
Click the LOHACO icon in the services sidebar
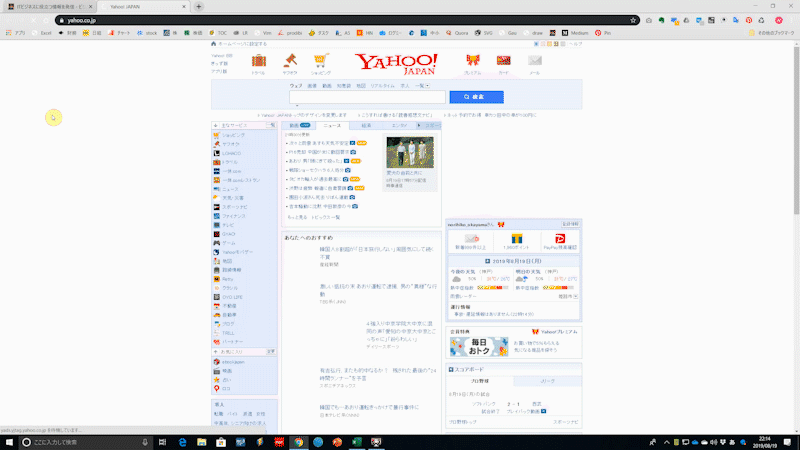217,153
